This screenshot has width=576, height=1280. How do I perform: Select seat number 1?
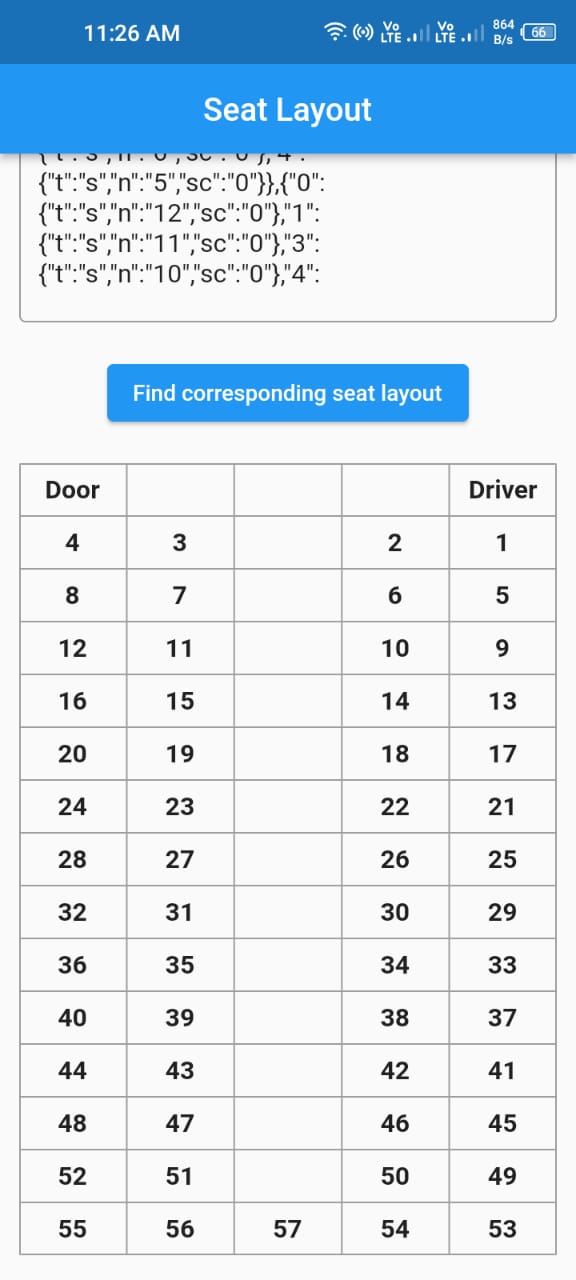503,542
